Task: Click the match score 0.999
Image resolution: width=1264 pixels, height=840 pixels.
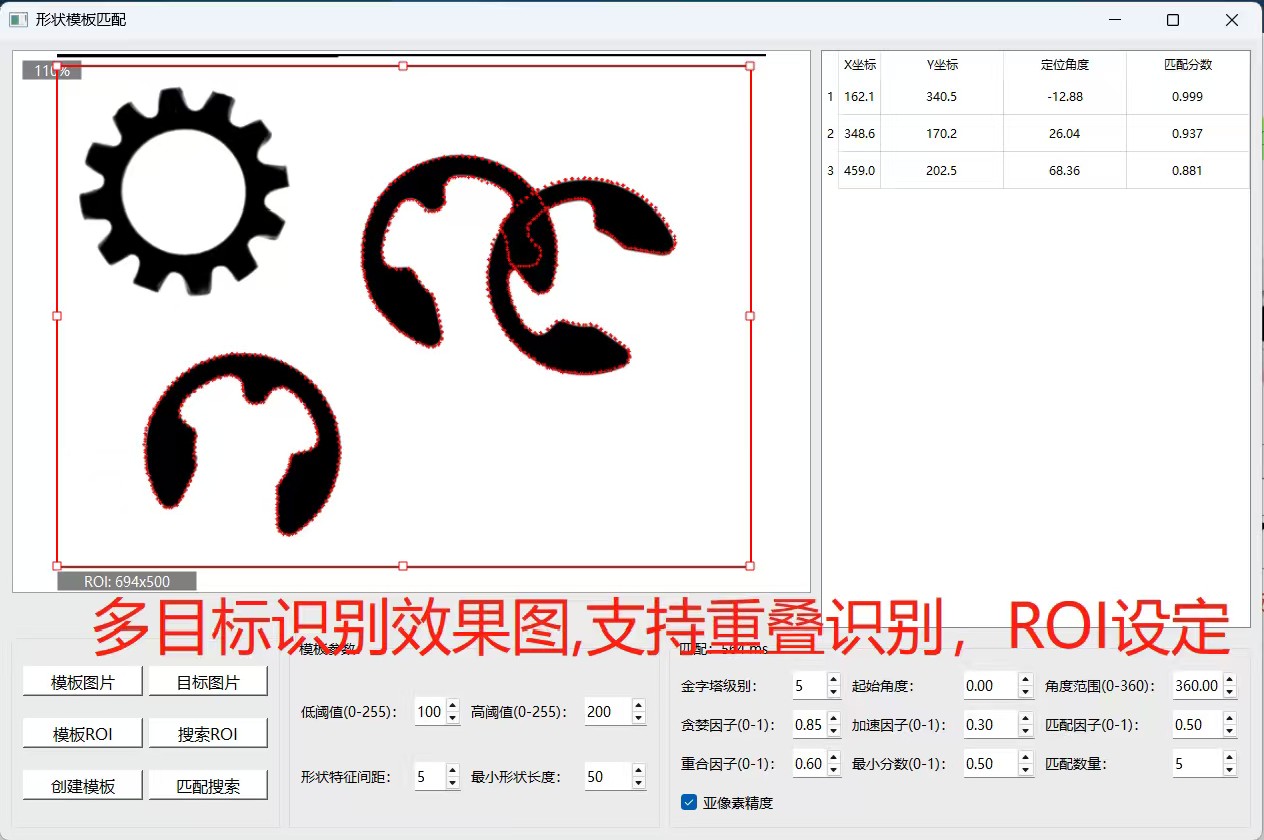Action: pos(1188,97)
